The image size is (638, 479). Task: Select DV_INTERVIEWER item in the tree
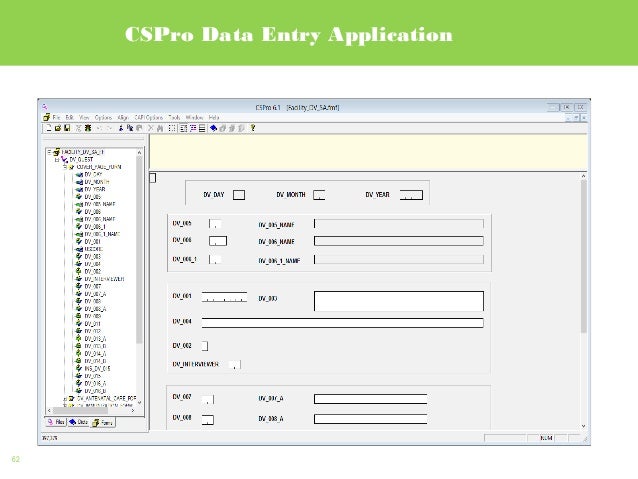click(x=104, y=279)
